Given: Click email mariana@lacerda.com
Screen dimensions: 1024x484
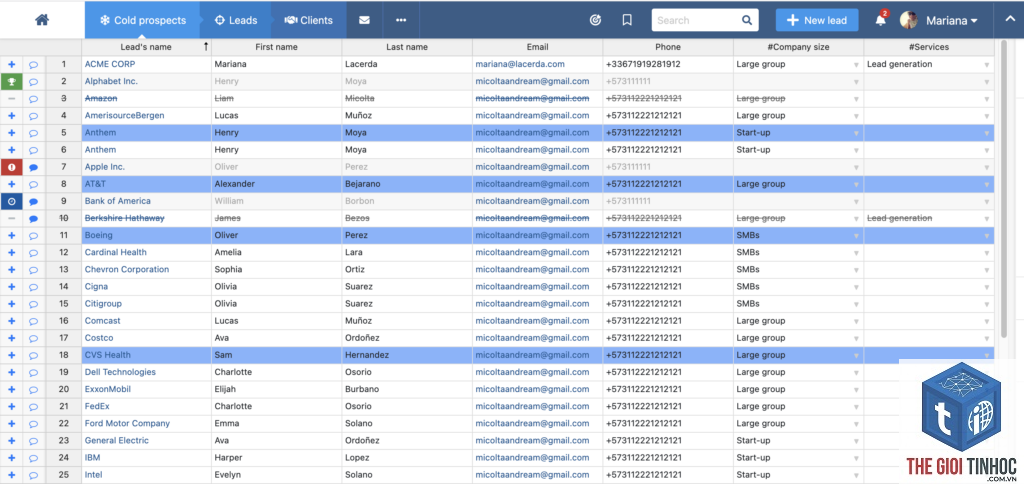Looking at the screenshot, I should [x=520, y=64].
